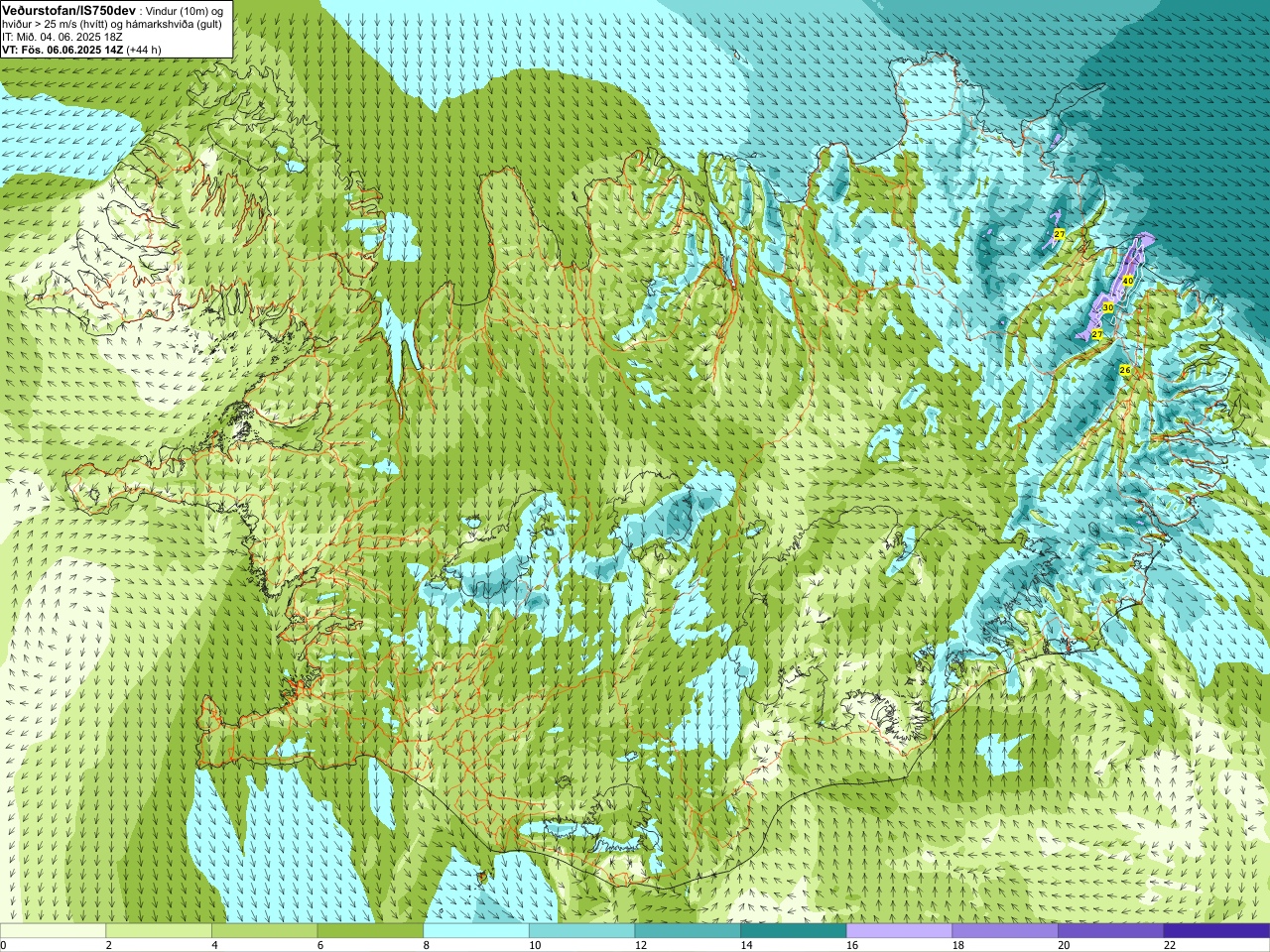Click the 18–20 m/s purple scale swatch
The image size is (1270, 952).
coord(1005,931)
